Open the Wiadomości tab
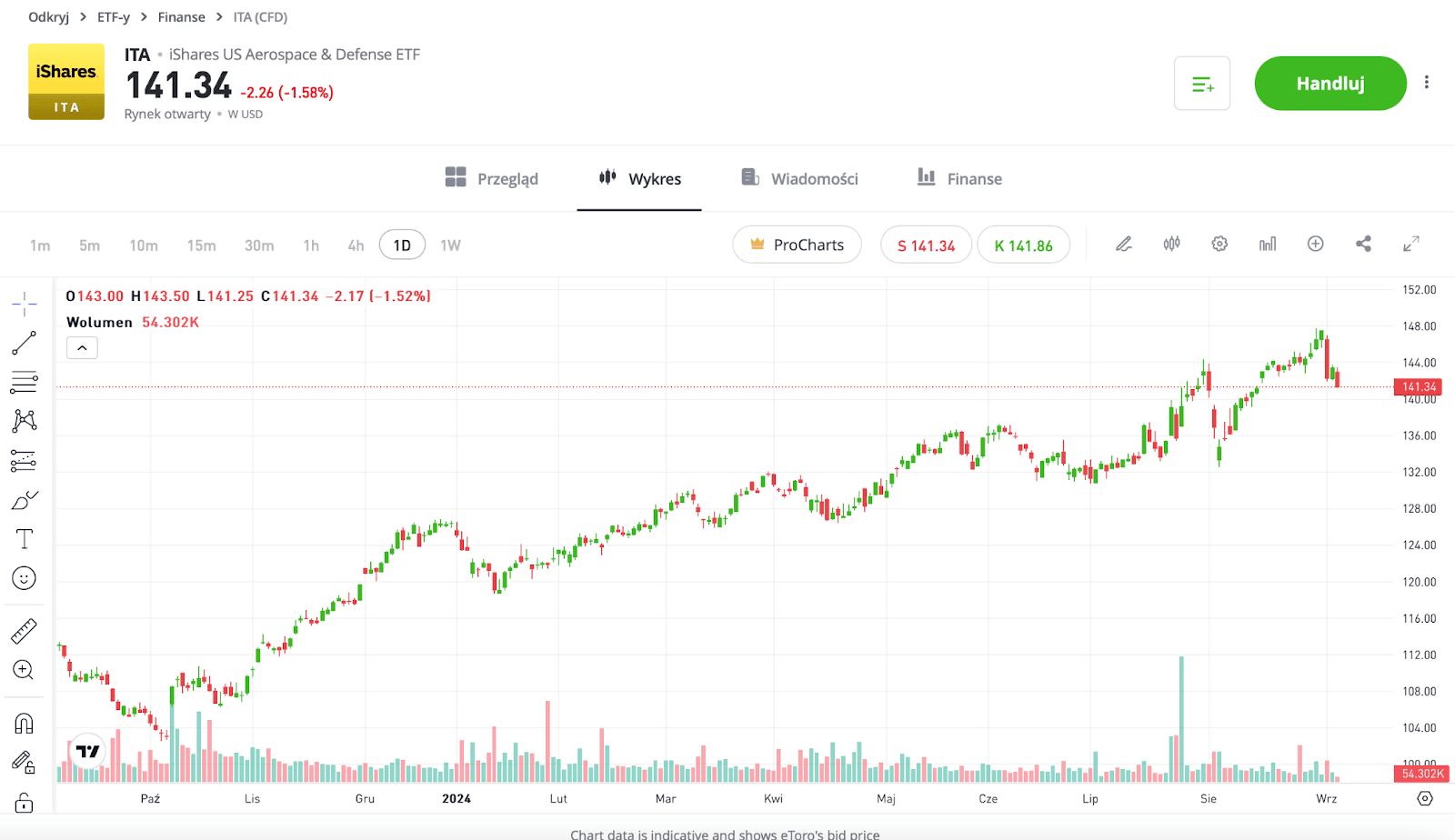Viewport: 1455px width, 840px height. tap(799, 178)
